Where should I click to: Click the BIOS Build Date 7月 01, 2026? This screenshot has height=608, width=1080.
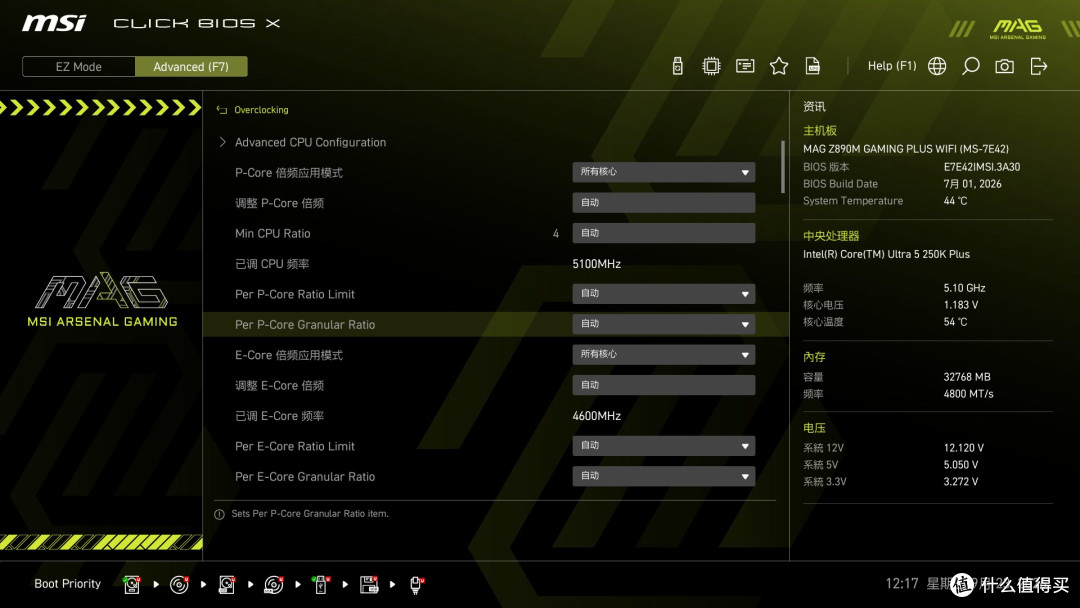(x=973, y=184)
